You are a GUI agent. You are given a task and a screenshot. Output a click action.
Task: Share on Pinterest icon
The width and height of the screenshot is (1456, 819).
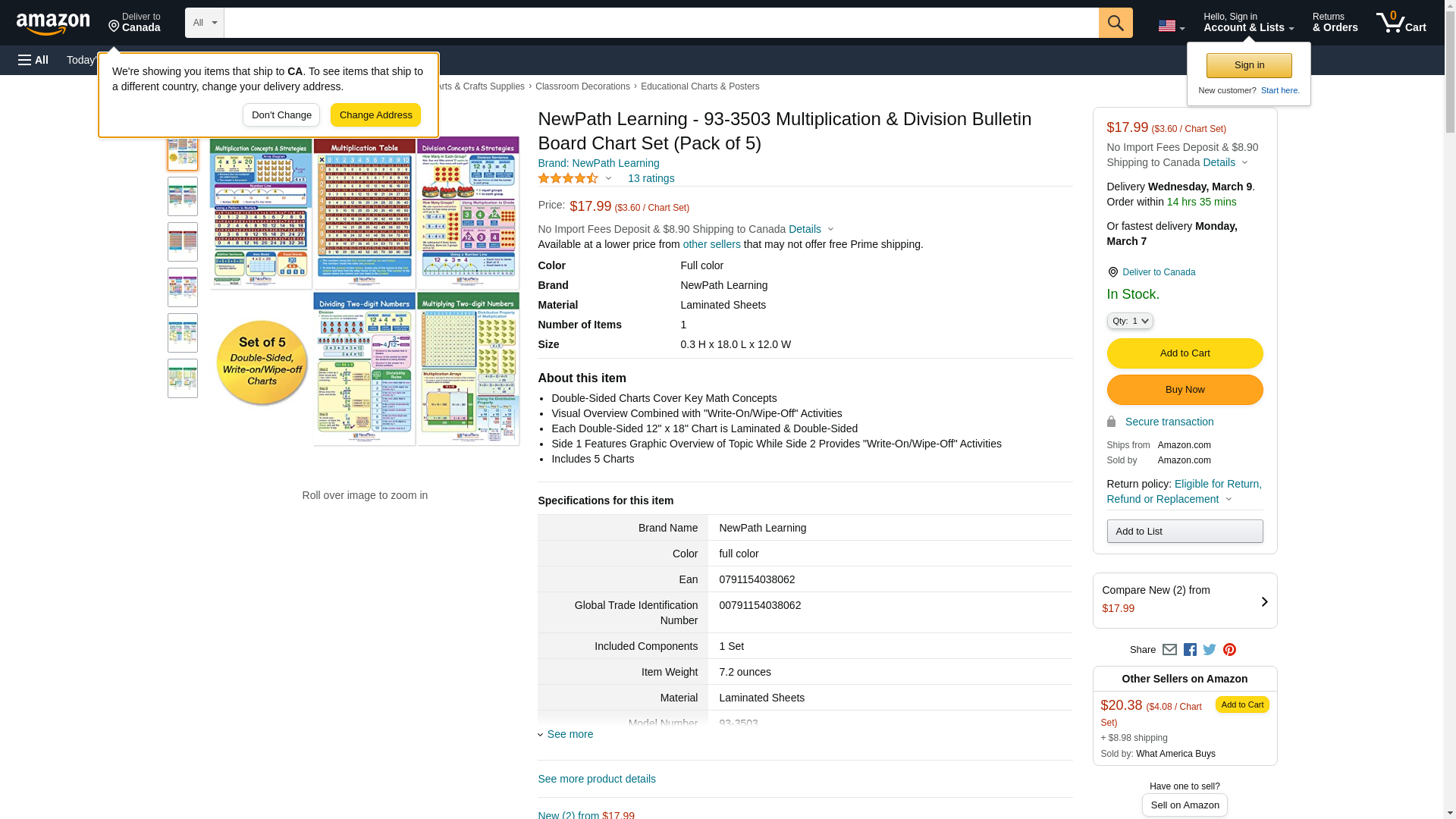coord(1229,650)
